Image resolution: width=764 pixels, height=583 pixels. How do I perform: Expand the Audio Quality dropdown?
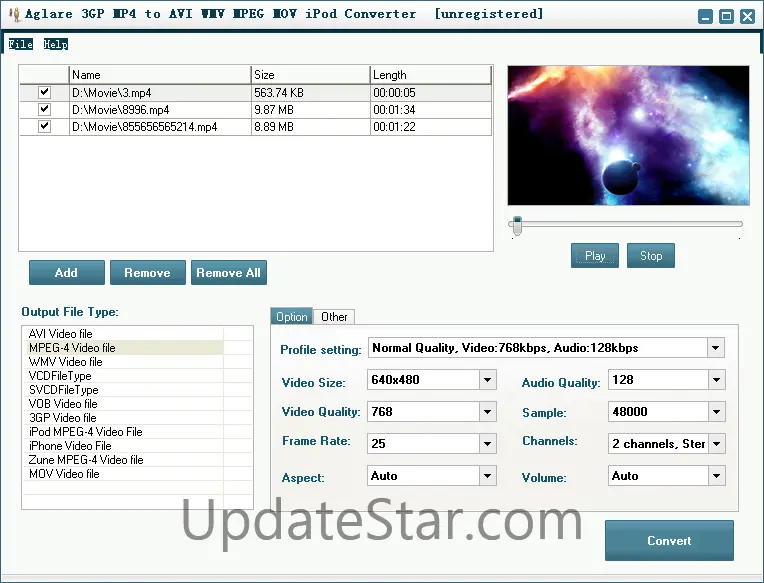[x=716, y=380]
